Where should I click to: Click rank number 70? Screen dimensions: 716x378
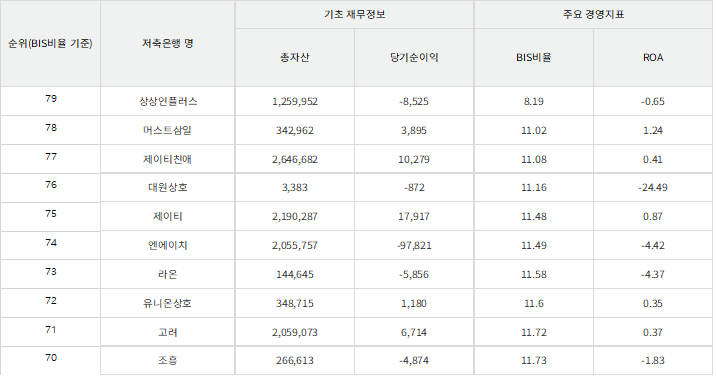51,358
